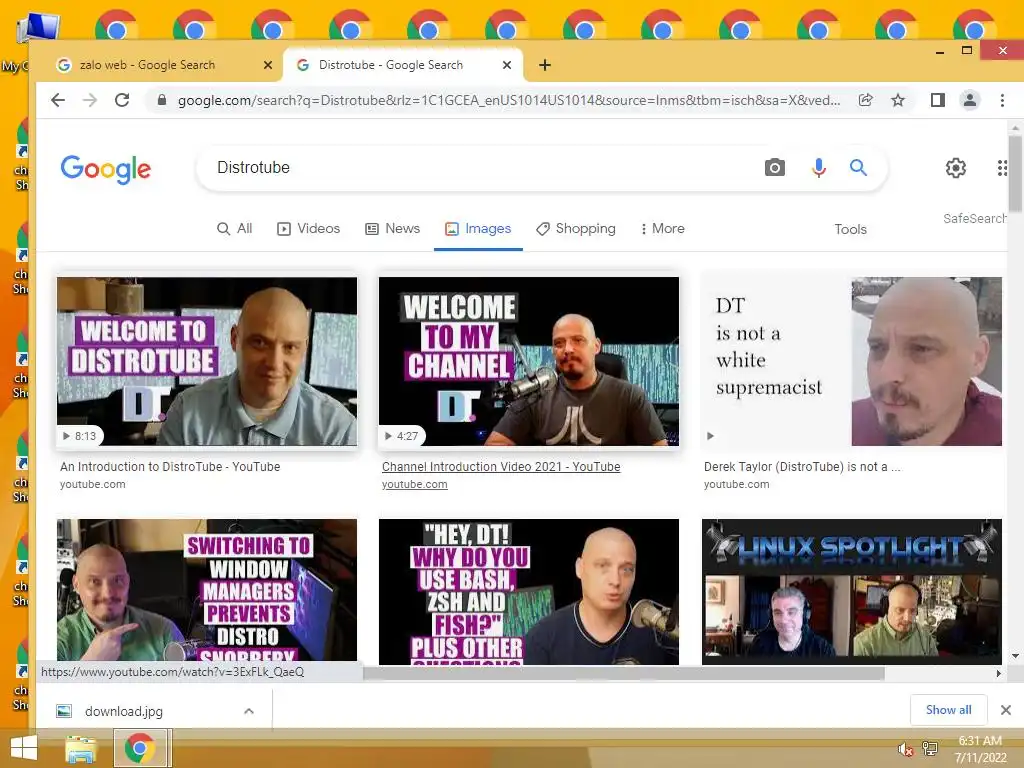Bookmark this page with the star

coord(898,100)
